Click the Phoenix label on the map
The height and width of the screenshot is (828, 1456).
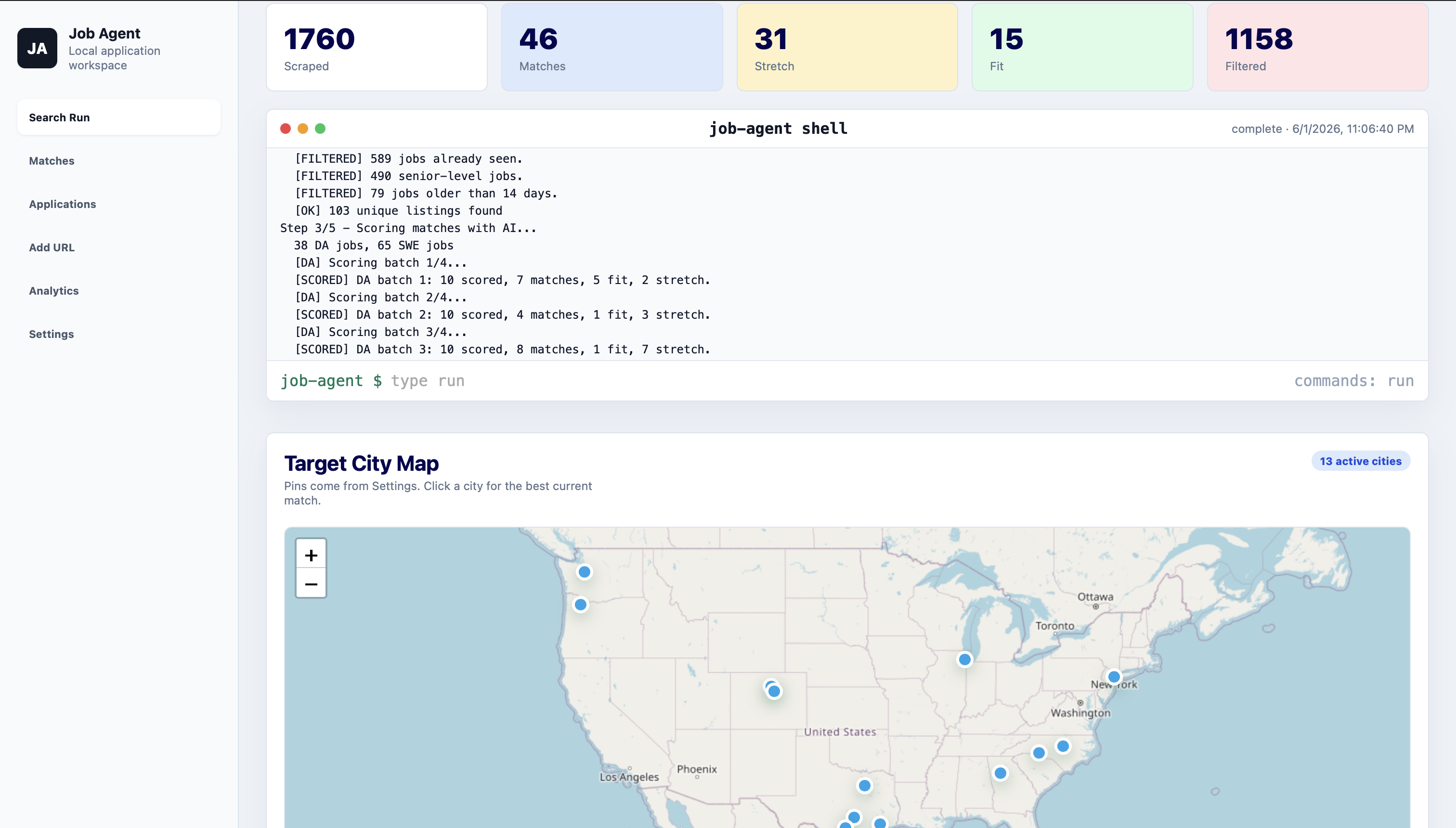697,769
